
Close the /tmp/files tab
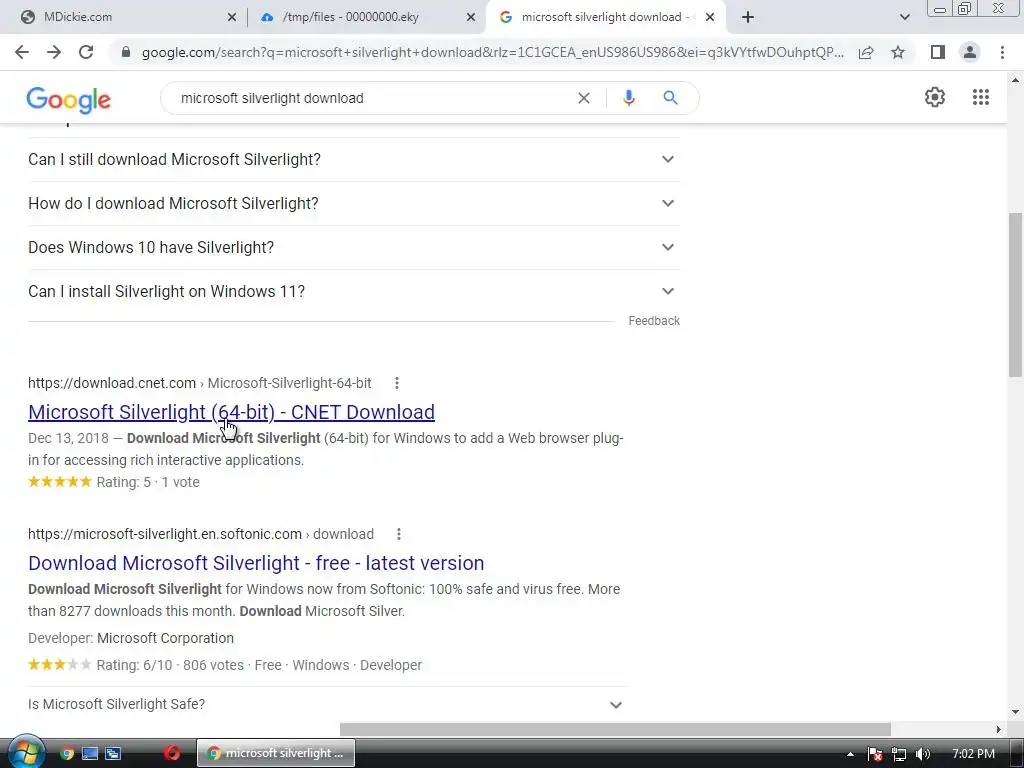pyautogui.click(x=471, y=18)
